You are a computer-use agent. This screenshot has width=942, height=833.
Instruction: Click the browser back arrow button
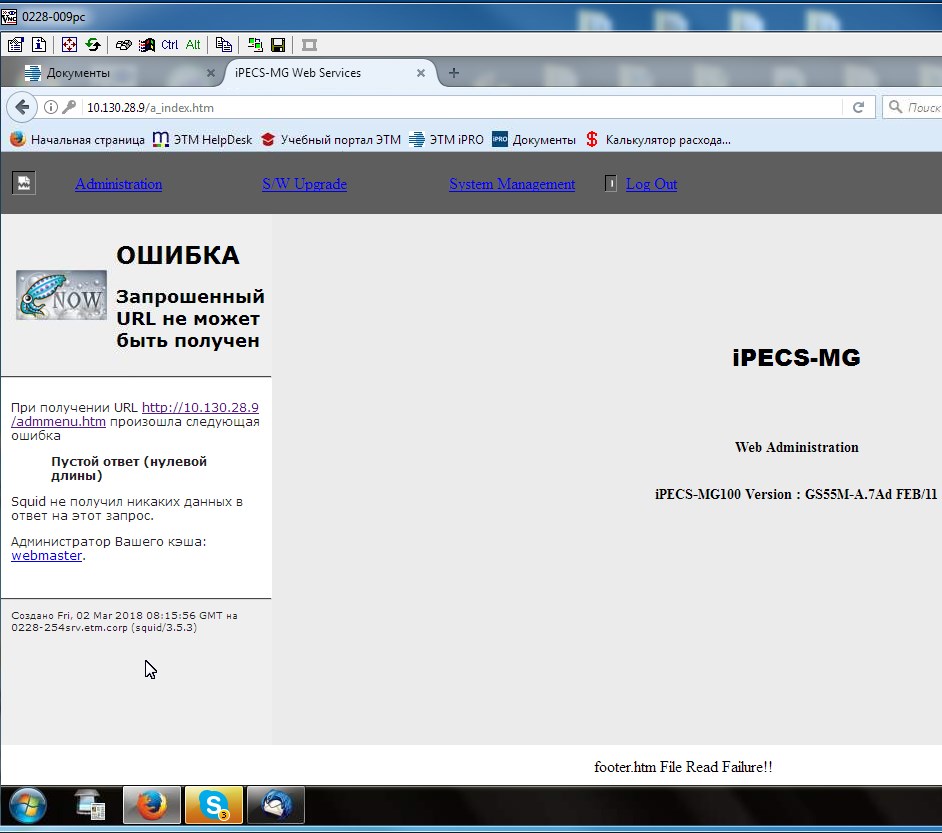[x=22, y=107]
